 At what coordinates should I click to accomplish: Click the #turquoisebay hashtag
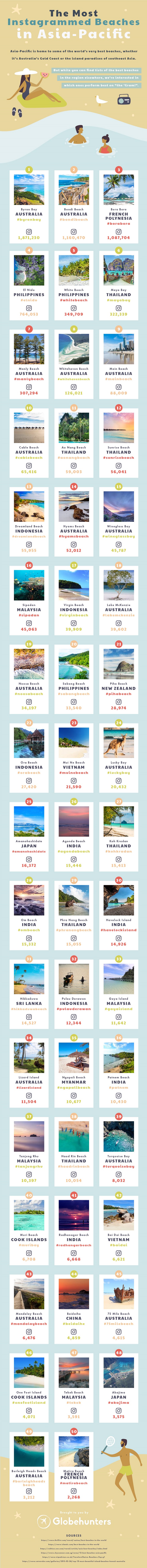(118, 1166)
